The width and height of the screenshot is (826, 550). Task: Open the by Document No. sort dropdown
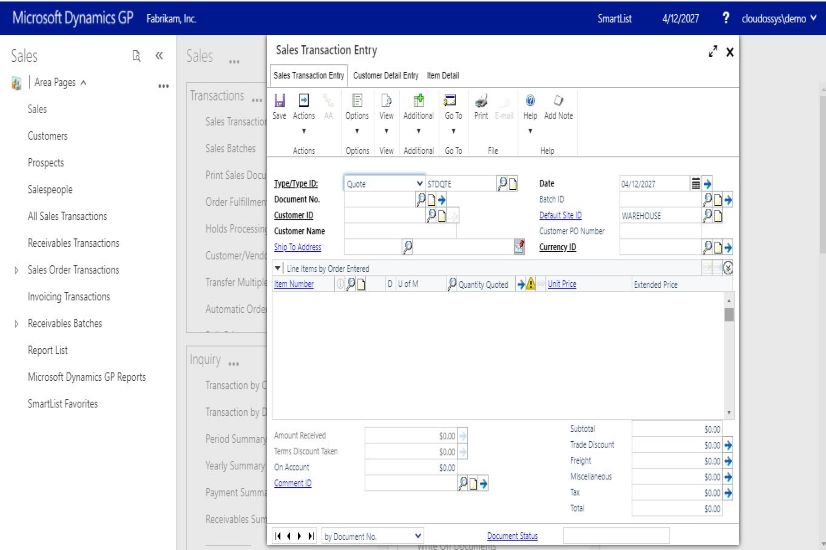tap(372, 536)
